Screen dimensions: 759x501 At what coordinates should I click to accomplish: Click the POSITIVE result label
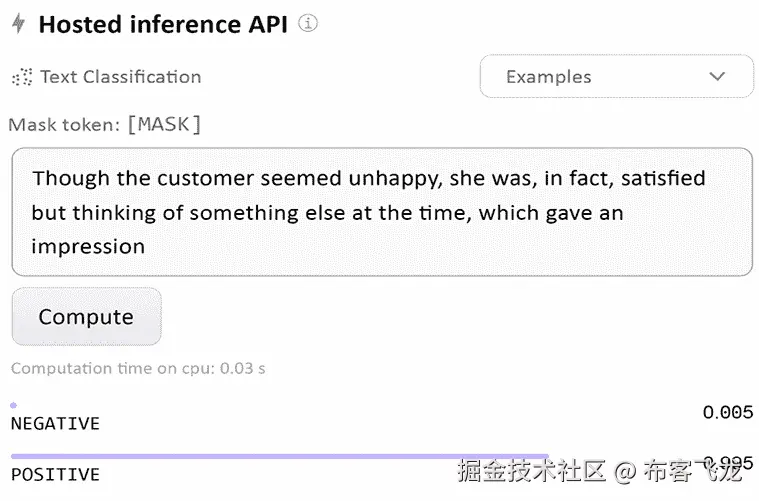55,474
